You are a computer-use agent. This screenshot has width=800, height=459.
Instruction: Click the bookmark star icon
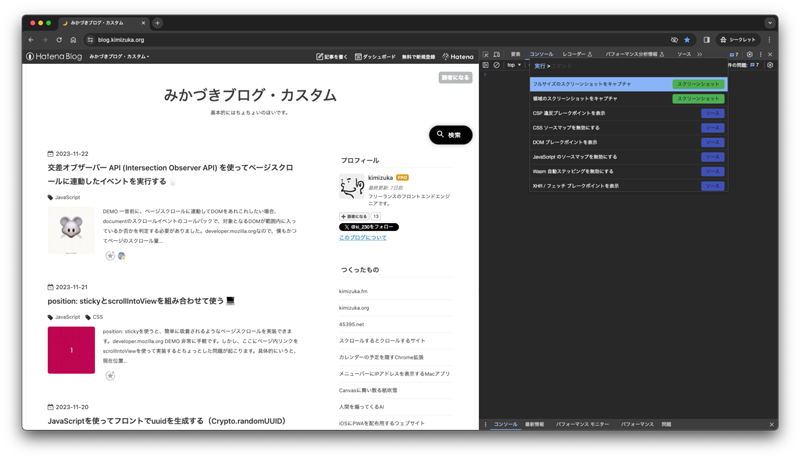pyautogui.click(x=687, y=40)
